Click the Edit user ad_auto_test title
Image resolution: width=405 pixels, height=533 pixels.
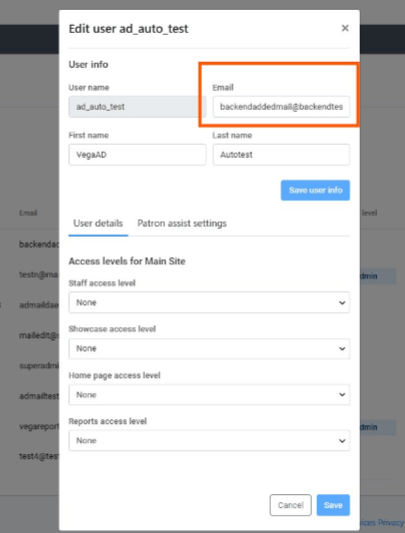[129, 29]
